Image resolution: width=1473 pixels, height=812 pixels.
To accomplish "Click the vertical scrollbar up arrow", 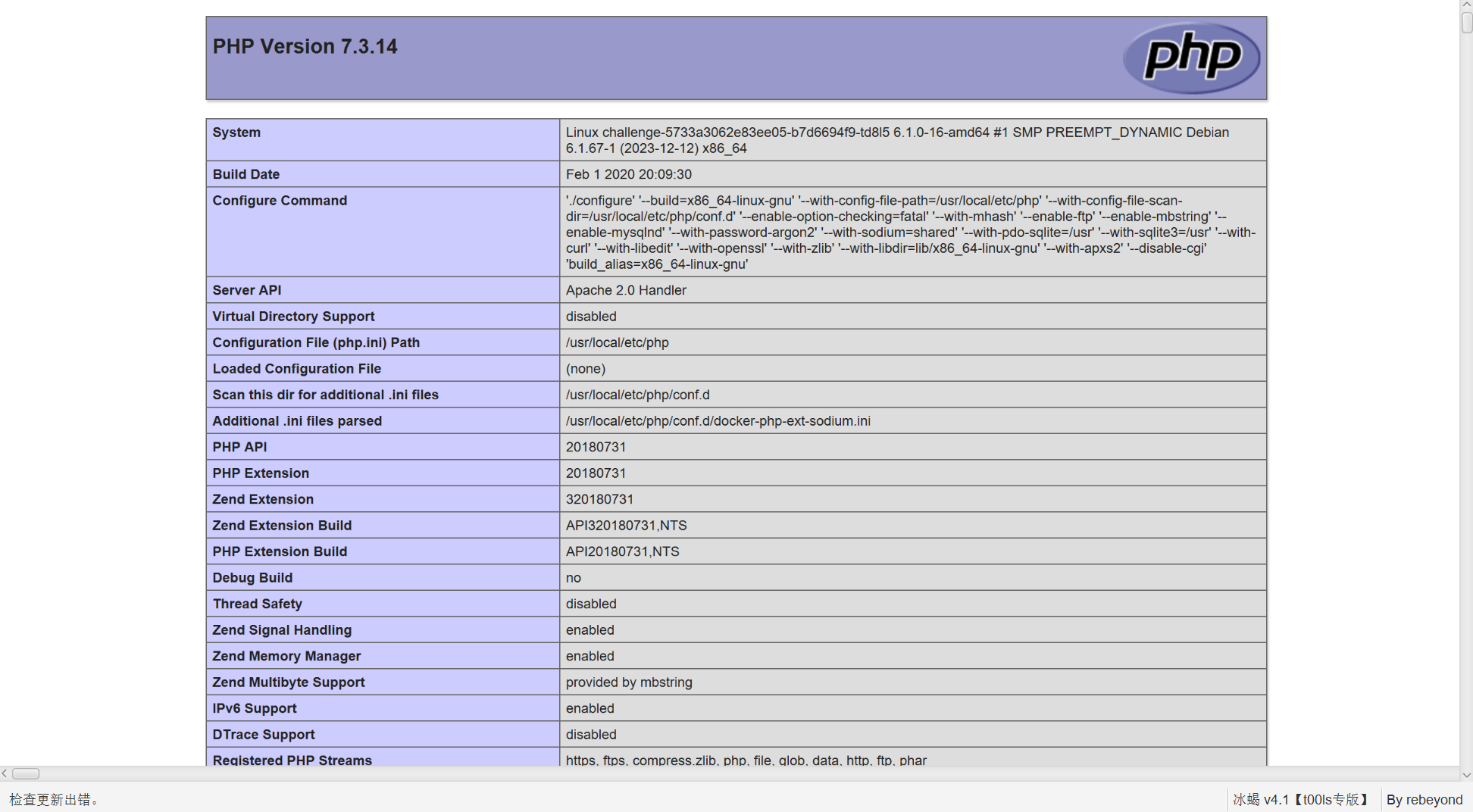I will pos(1467,5).
